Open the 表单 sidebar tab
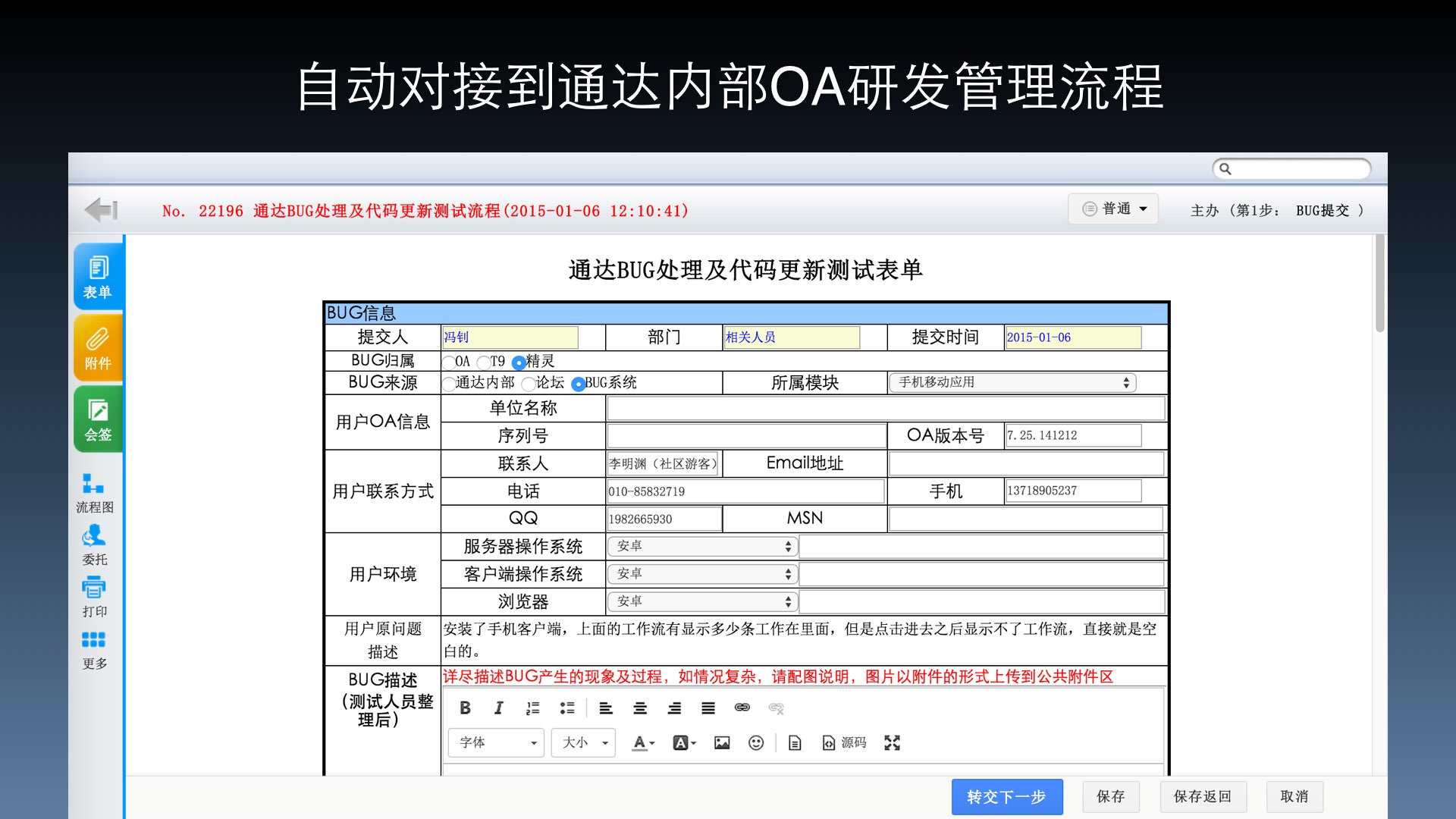The image size is (1456, 819). pos(98,277)
